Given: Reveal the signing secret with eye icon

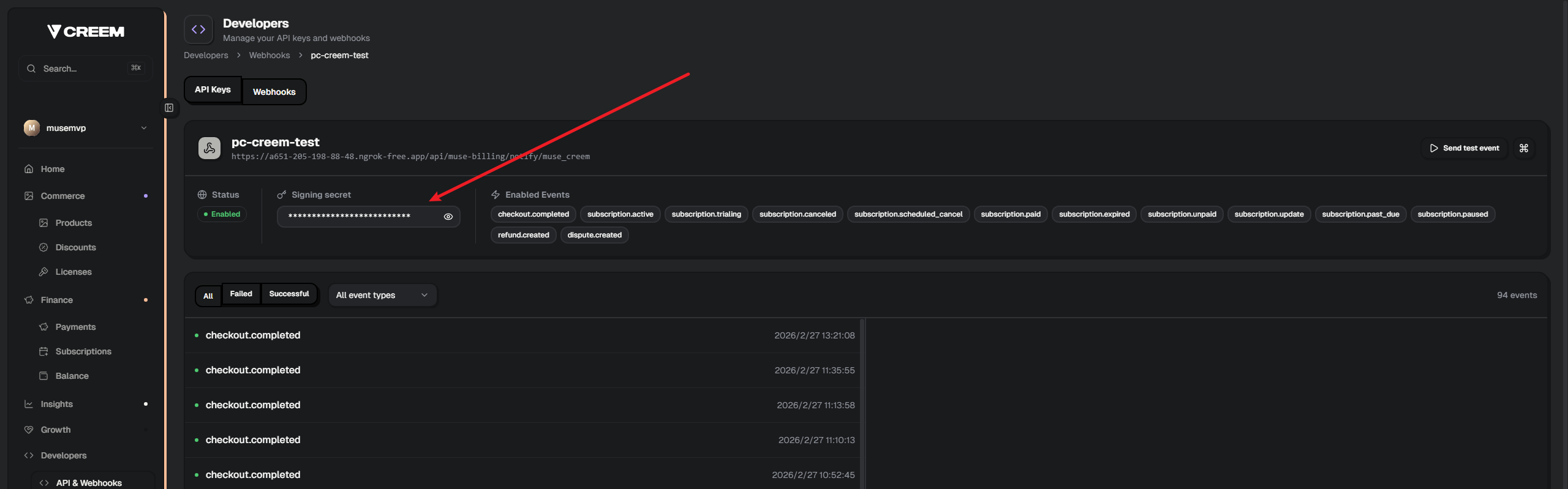Looking at the screenshot, I should 448,217.
